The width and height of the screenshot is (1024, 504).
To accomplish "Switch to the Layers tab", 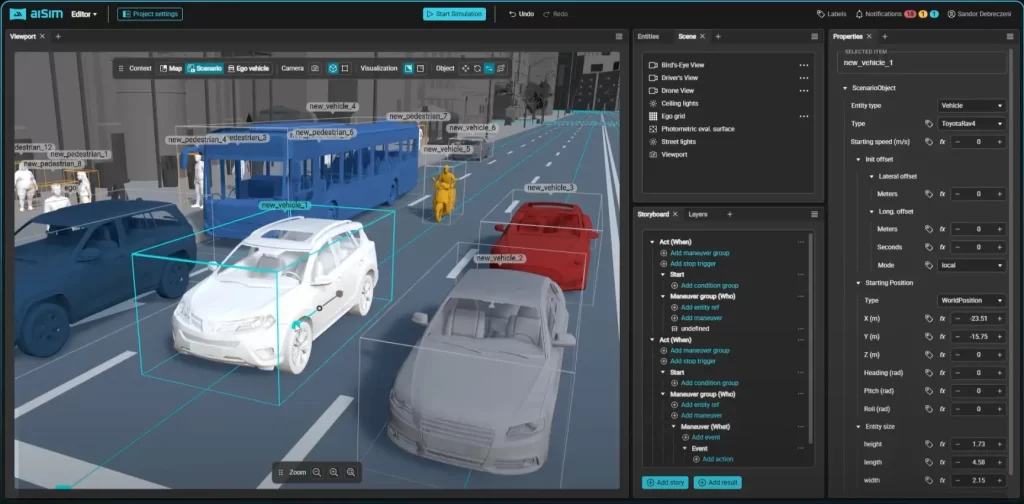I will click(697, 214).
